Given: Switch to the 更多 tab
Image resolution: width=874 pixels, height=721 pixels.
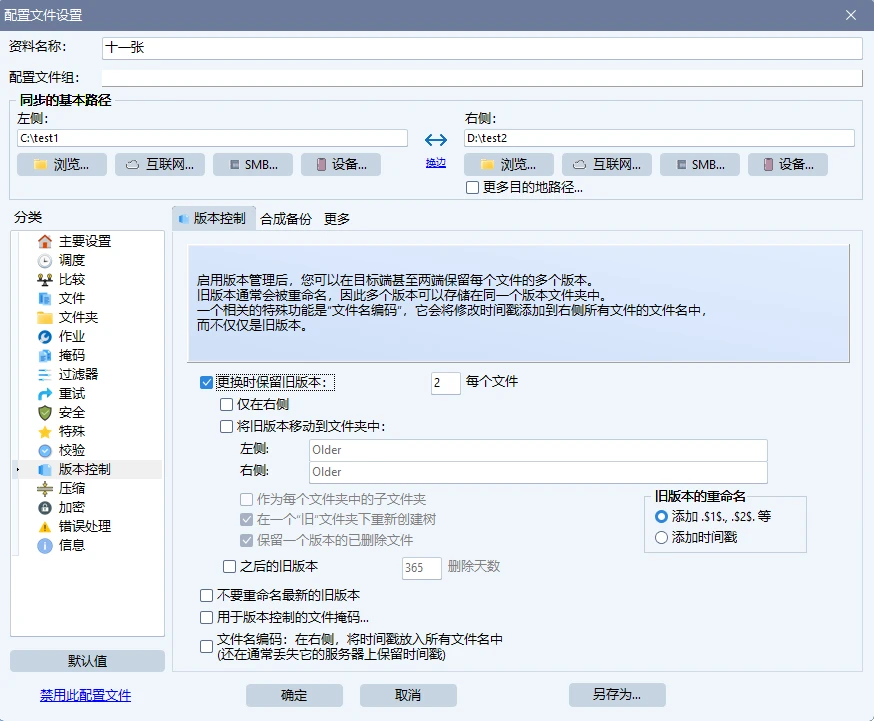Looking at the screenshot, I should (337, 219).
